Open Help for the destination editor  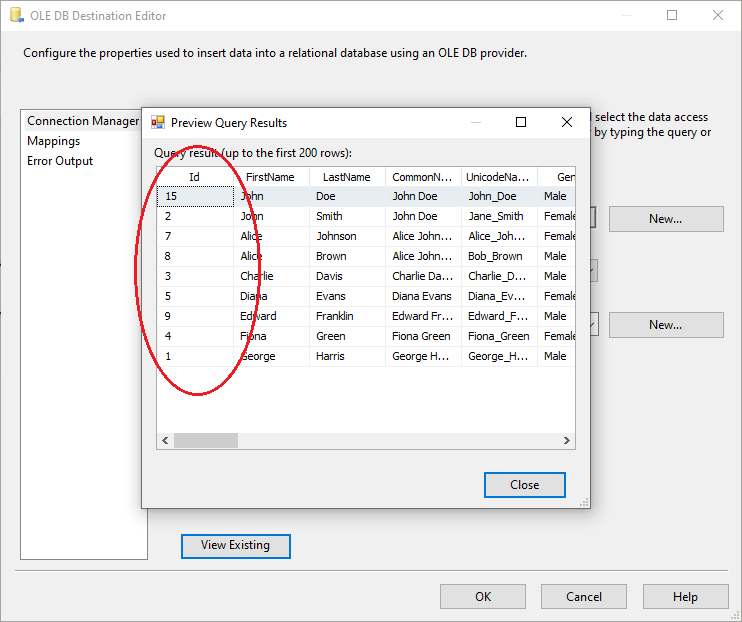coord(685,597)
